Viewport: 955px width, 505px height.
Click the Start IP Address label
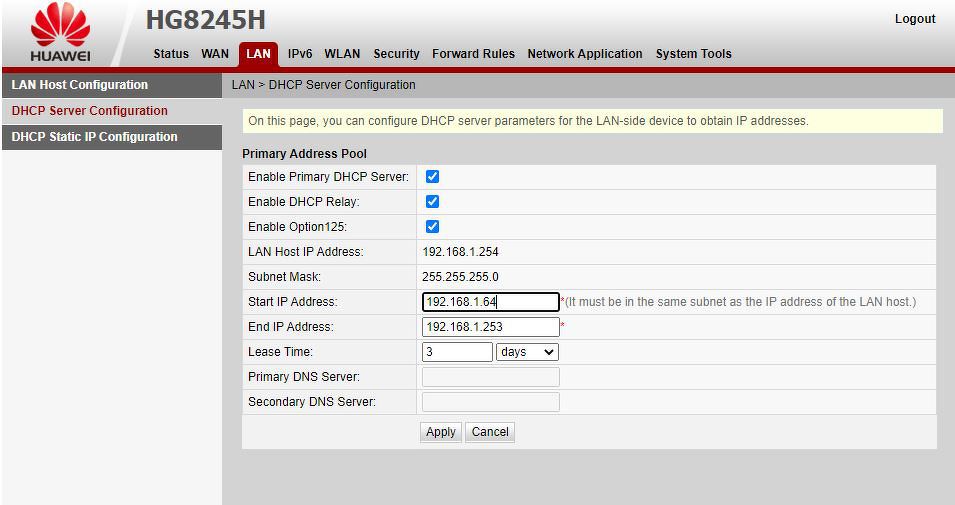[x=292, y=302]
